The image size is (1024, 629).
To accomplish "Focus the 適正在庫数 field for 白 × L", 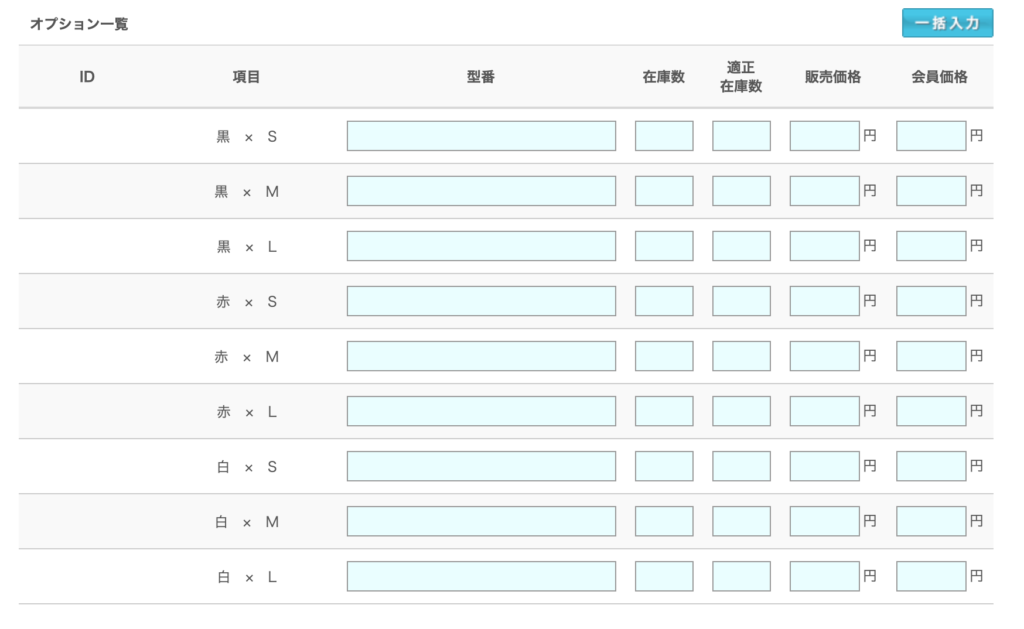I will pos(741,576).
